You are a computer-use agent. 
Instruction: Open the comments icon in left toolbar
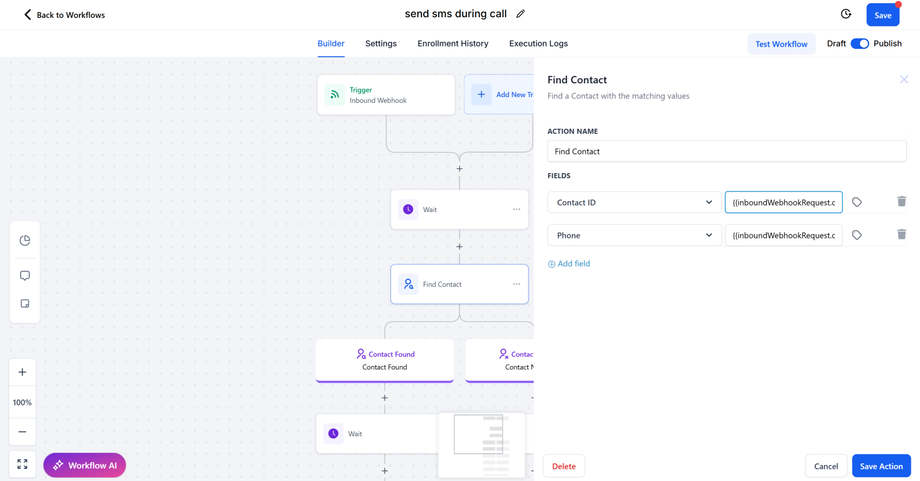coord(25,275)
